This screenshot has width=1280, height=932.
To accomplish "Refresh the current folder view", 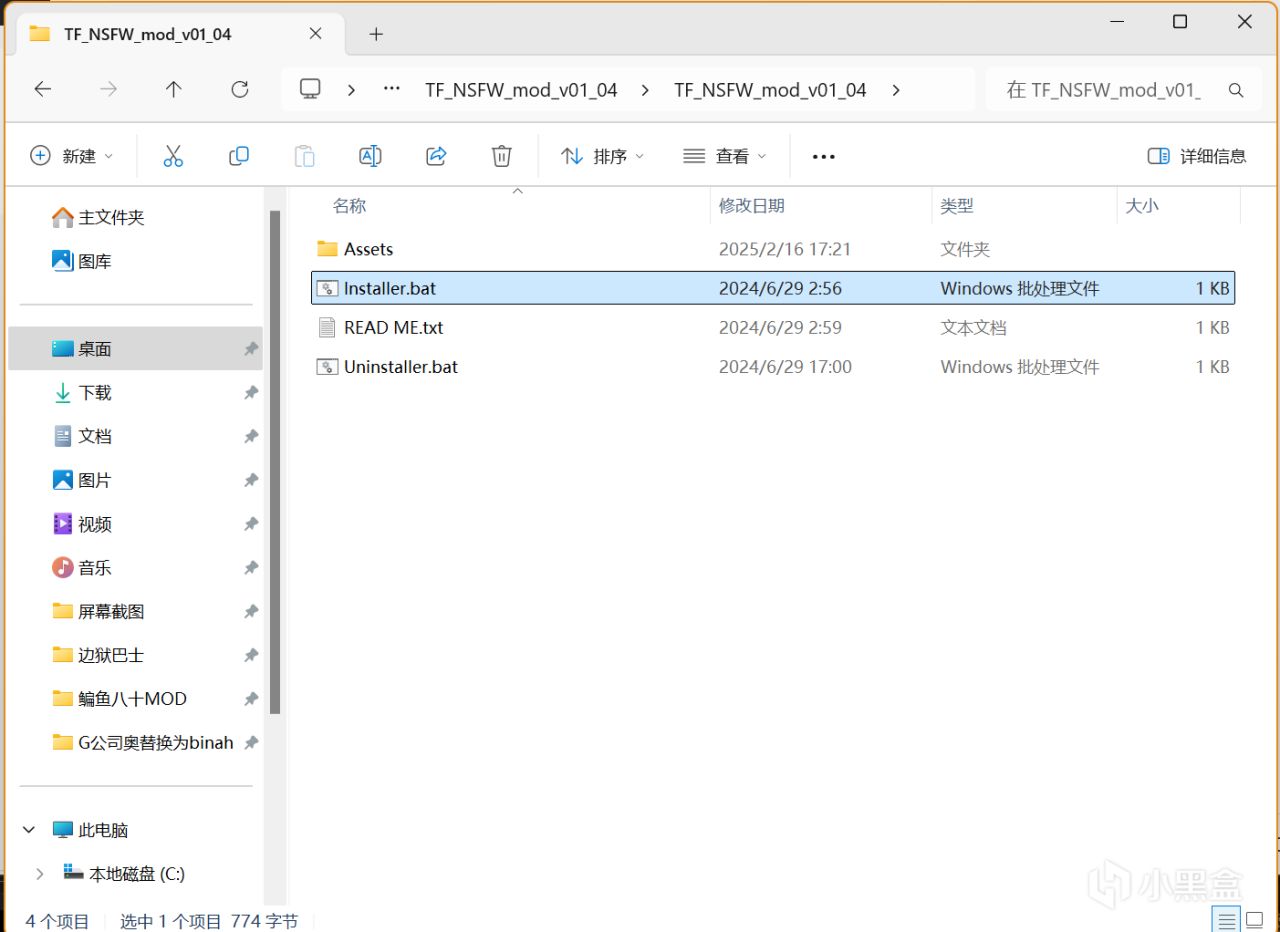I will 240,89.
